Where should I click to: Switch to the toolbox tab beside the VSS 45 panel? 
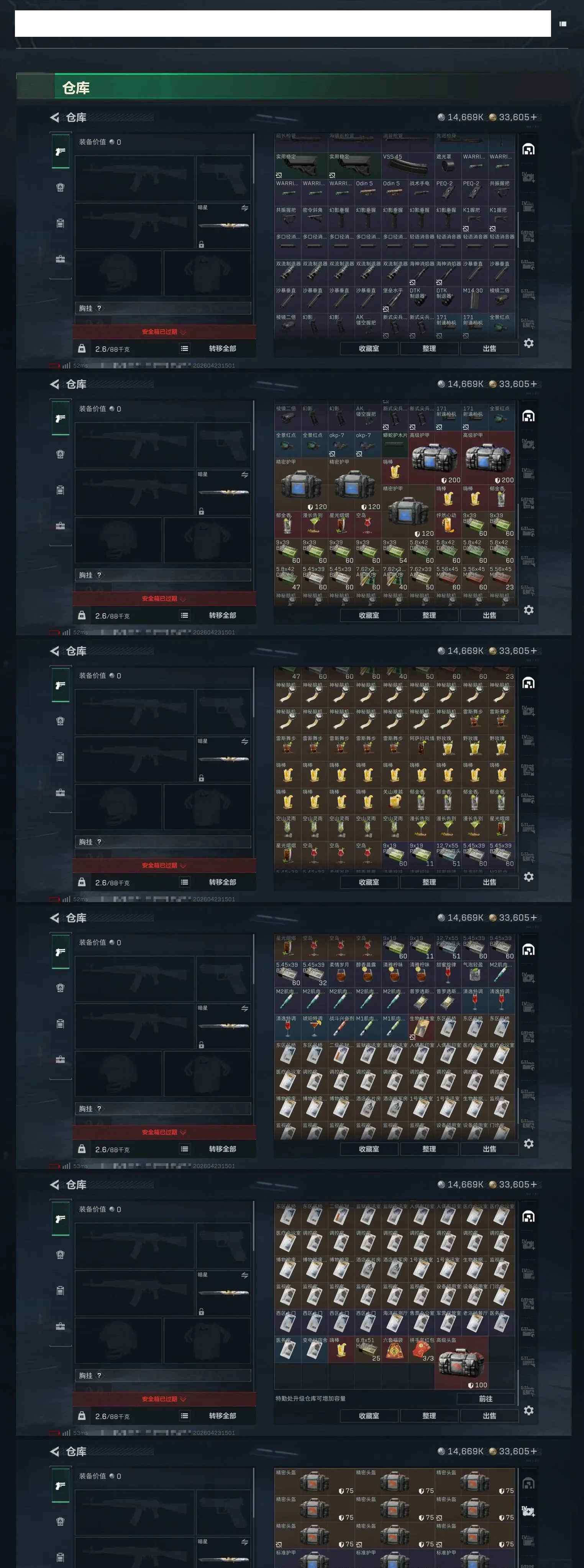click(60, 259)
